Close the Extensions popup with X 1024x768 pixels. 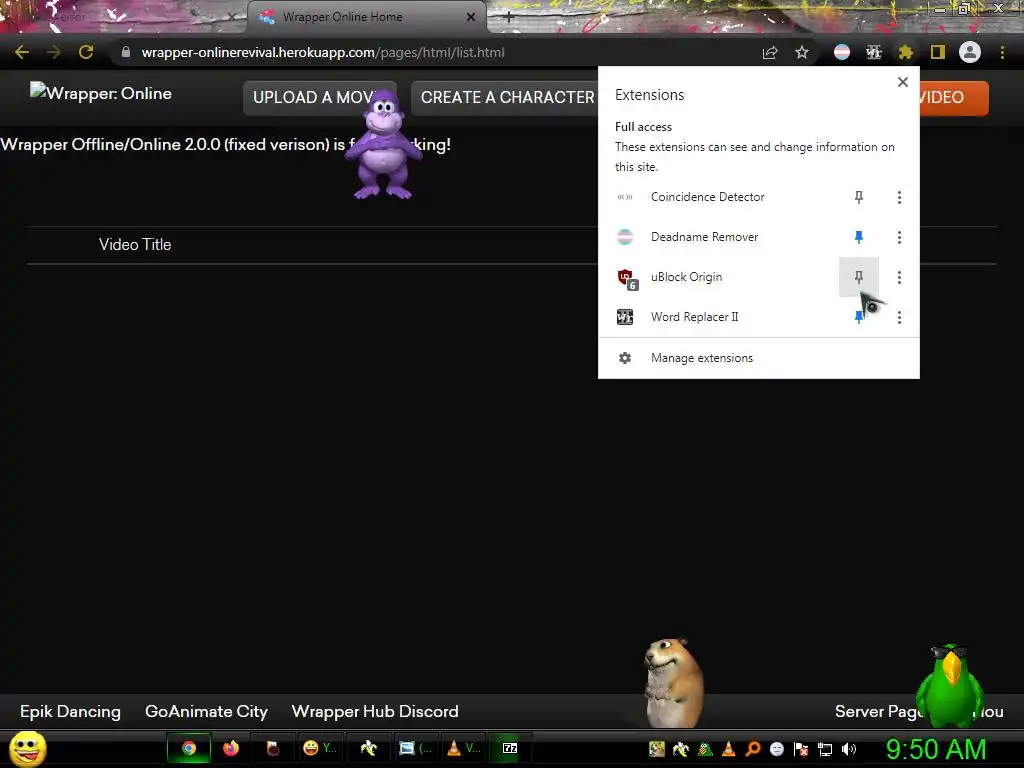coord(903,82)
